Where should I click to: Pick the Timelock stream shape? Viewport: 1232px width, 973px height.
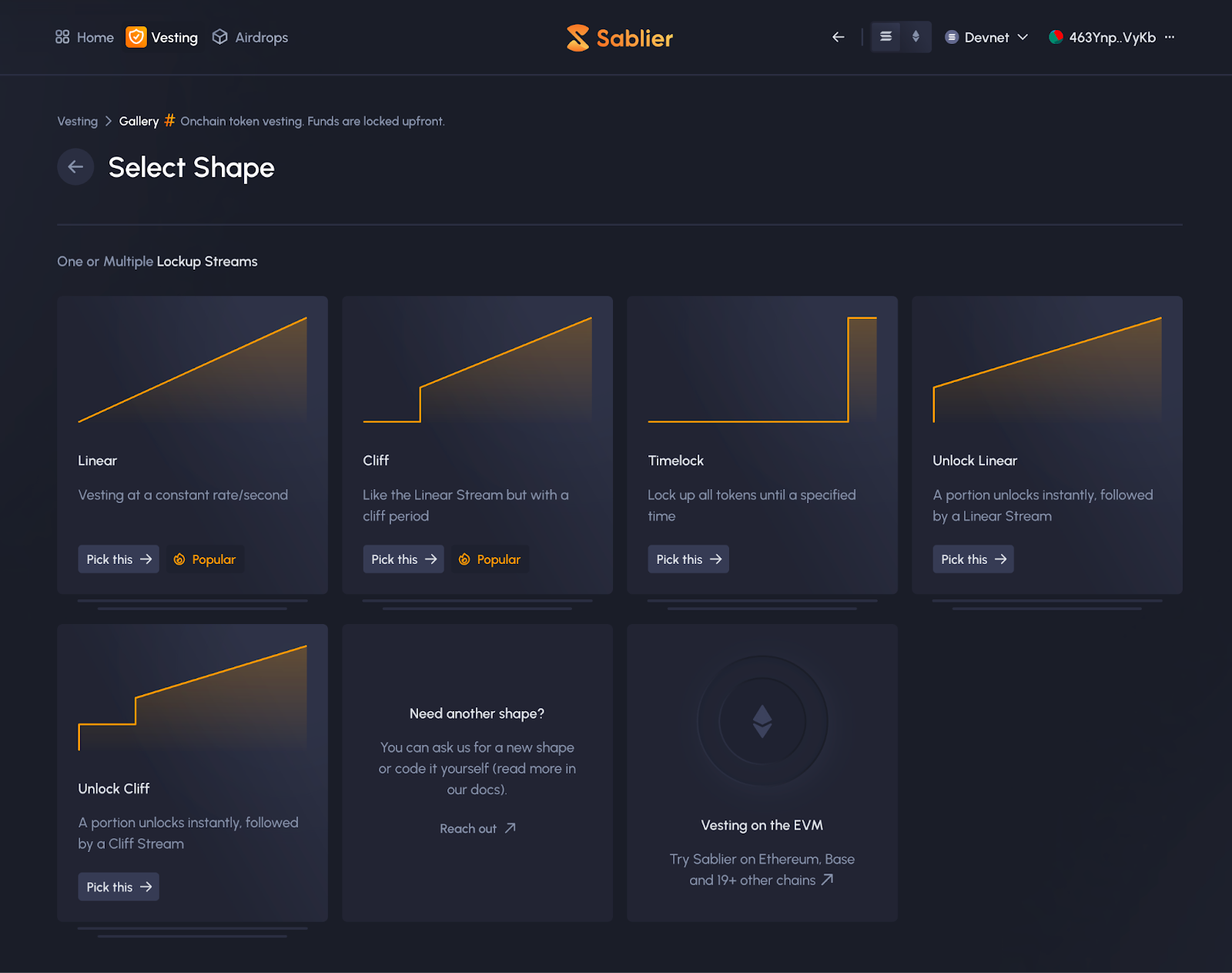pos(688,559)
